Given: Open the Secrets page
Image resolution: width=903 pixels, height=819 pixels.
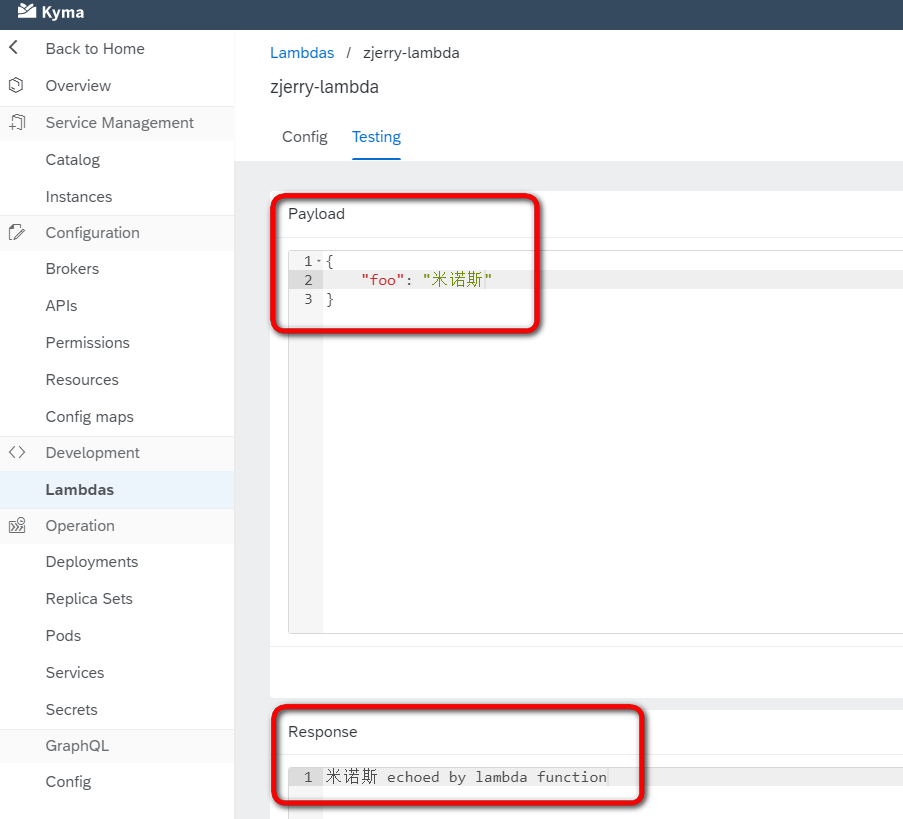Looking at the screenshot, I should coord(71,710).
